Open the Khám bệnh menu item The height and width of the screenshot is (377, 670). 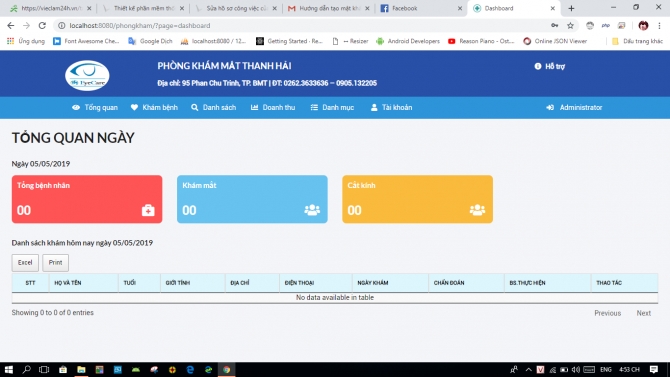pos(154,107)
